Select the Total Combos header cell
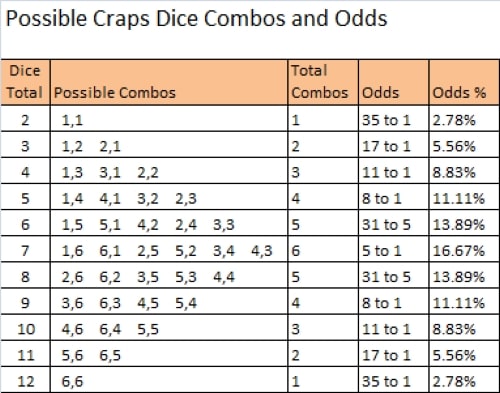Viewport: 500px width, 393px height. (x=323, y=82)
